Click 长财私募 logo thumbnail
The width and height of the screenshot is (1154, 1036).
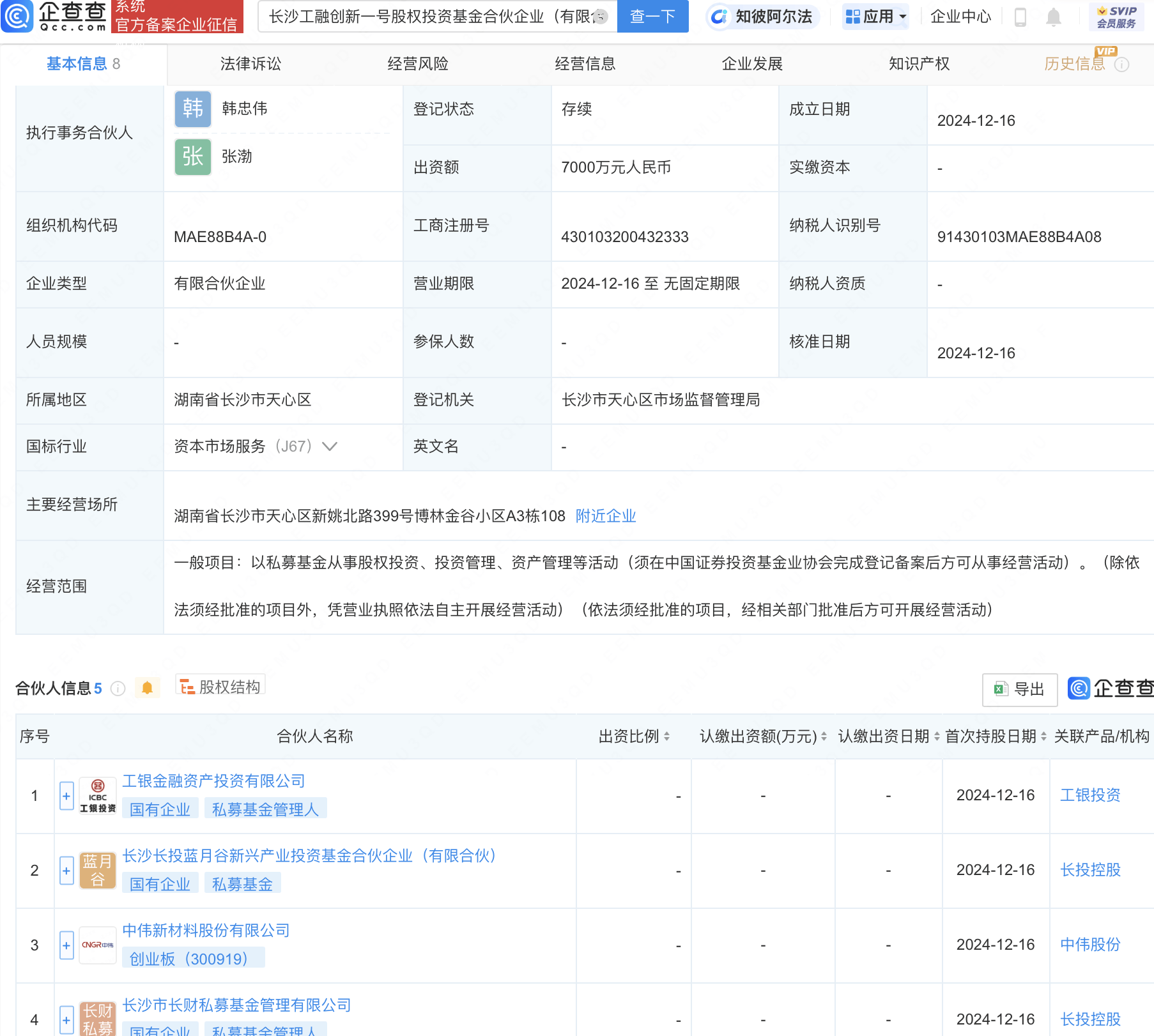(98, 1019)
